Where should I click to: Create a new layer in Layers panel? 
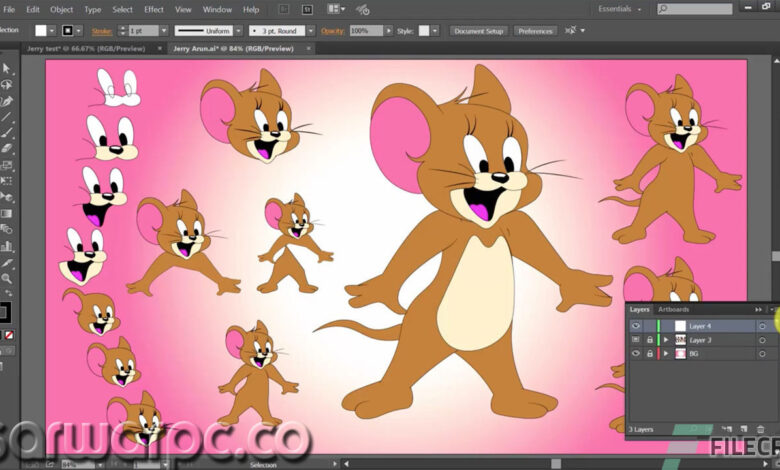744,429
